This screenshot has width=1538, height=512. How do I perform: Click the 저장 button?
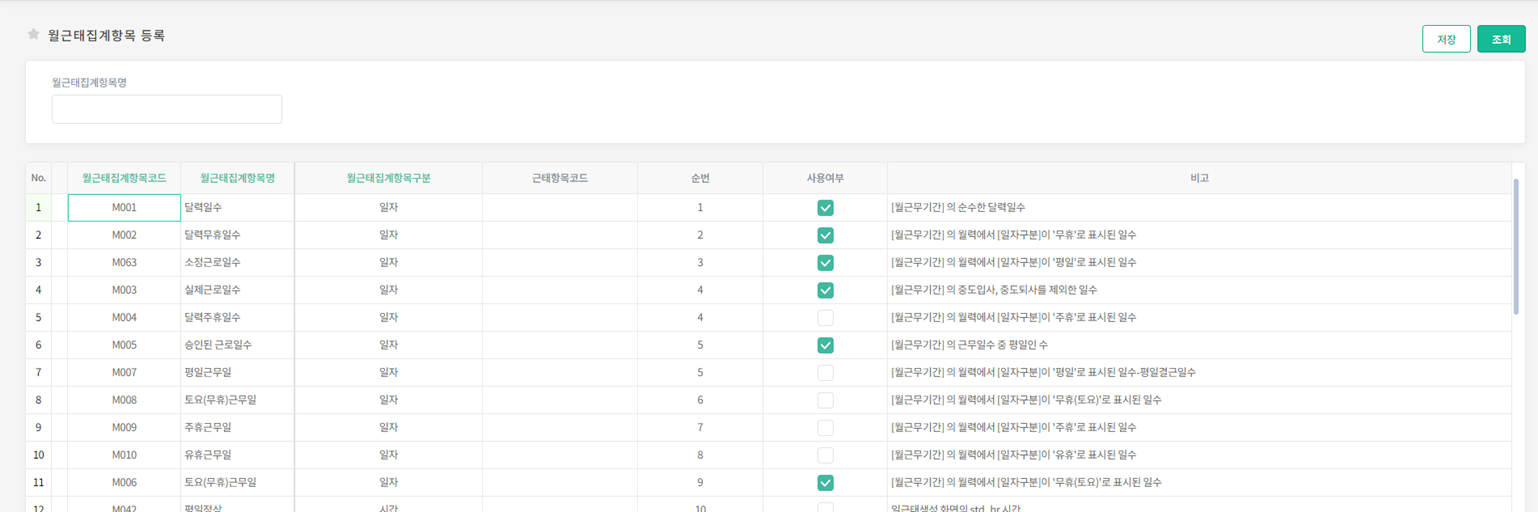[1446, 39]
